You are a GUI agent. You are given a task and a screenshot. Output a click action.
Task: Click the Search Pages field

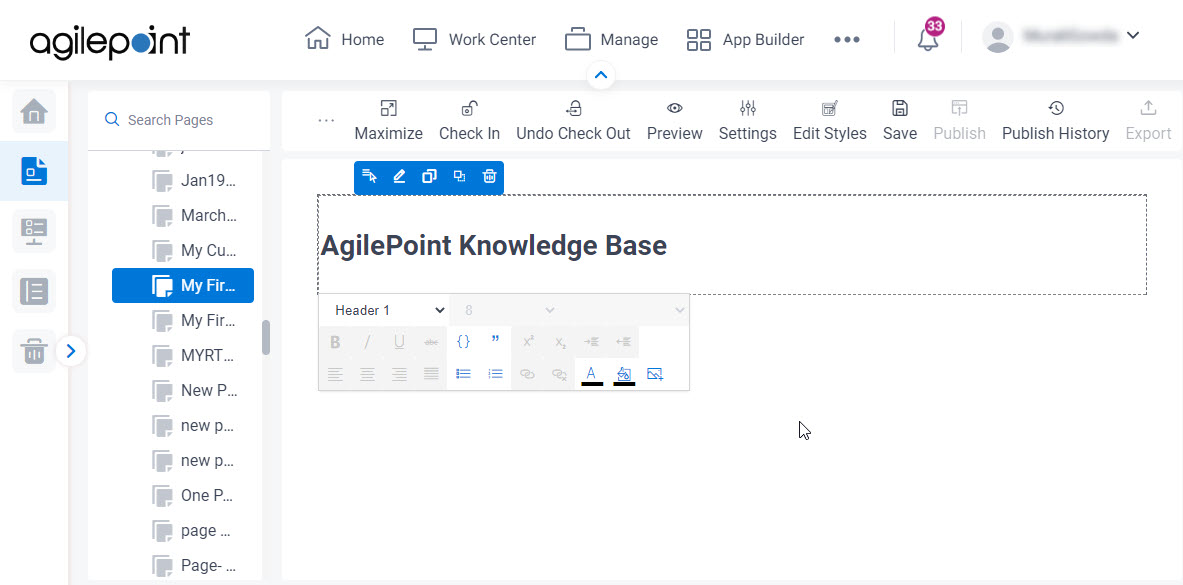tap(179, 120)
